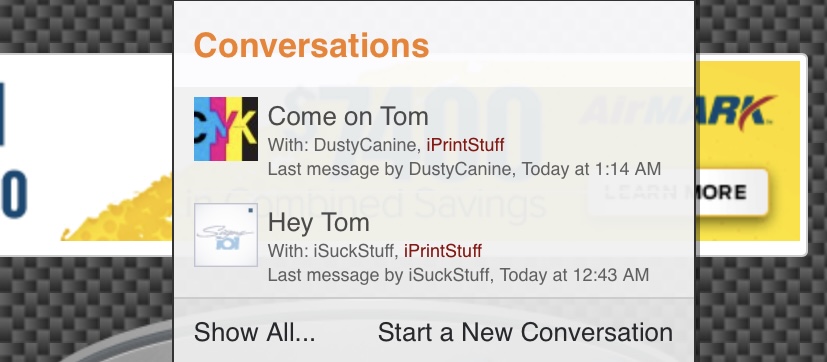Click the "Today at 1:14 AM" timestamp
Screen dimensions: 827x362
[x=591, y=169]
